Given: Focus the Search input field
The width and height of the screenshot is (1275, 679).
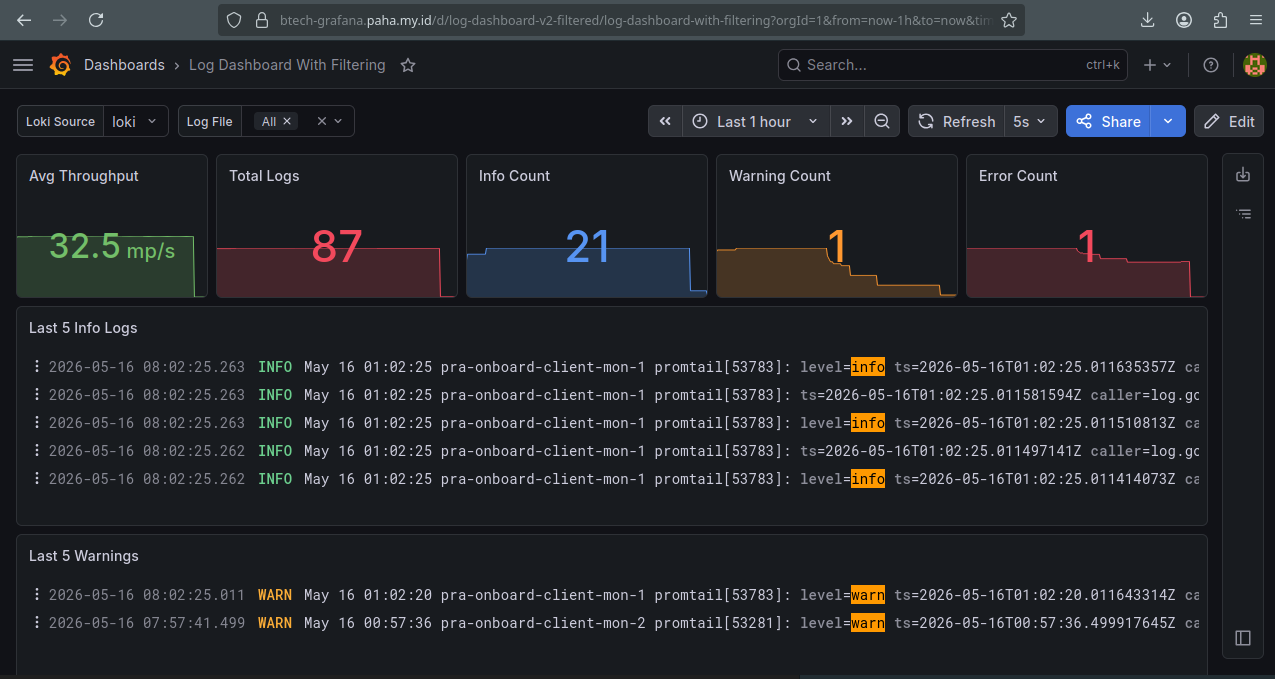Looking at the screenshot, I should pos(953,65).
